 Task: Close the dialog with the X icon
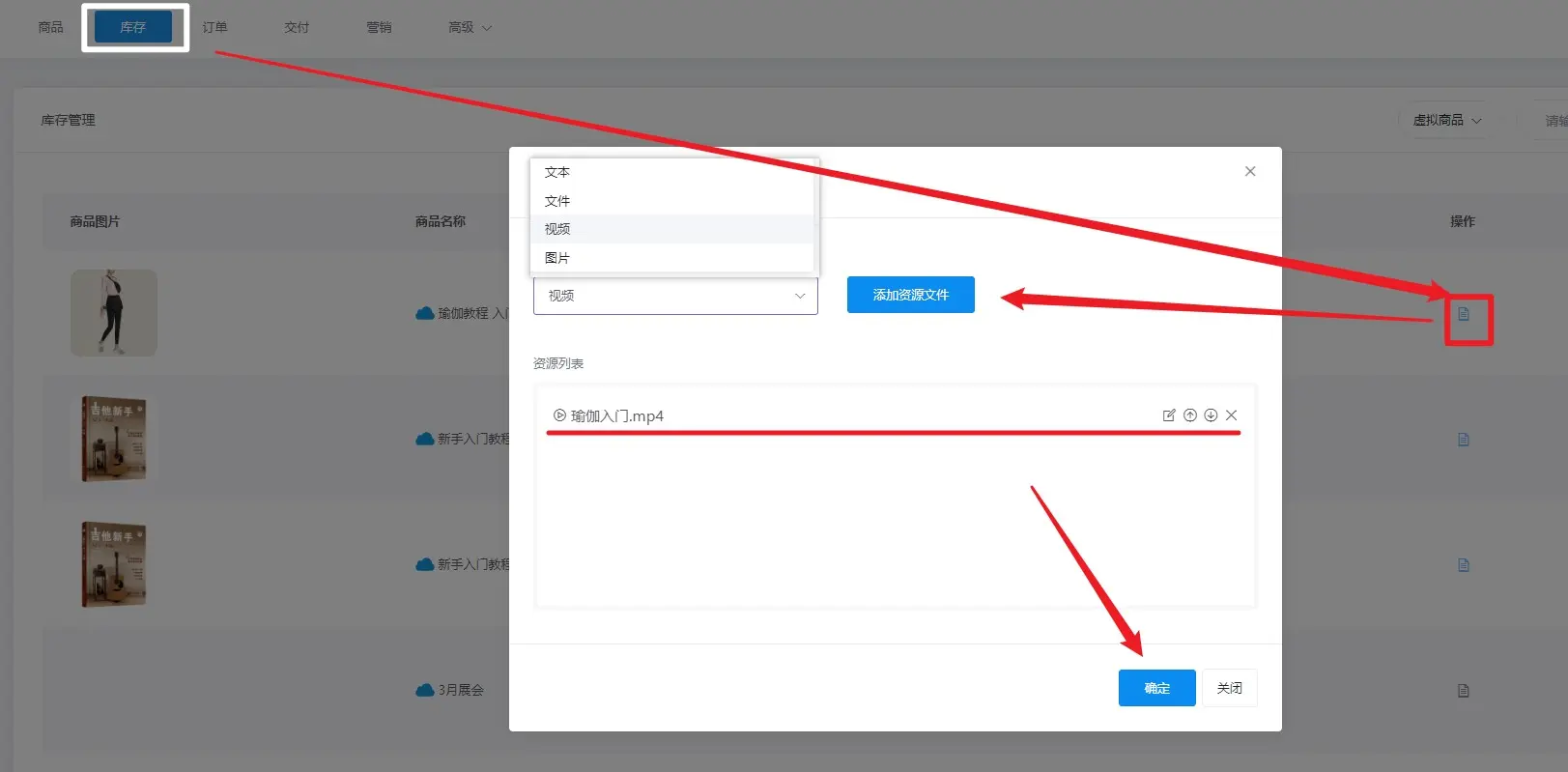click(1250, 171)
